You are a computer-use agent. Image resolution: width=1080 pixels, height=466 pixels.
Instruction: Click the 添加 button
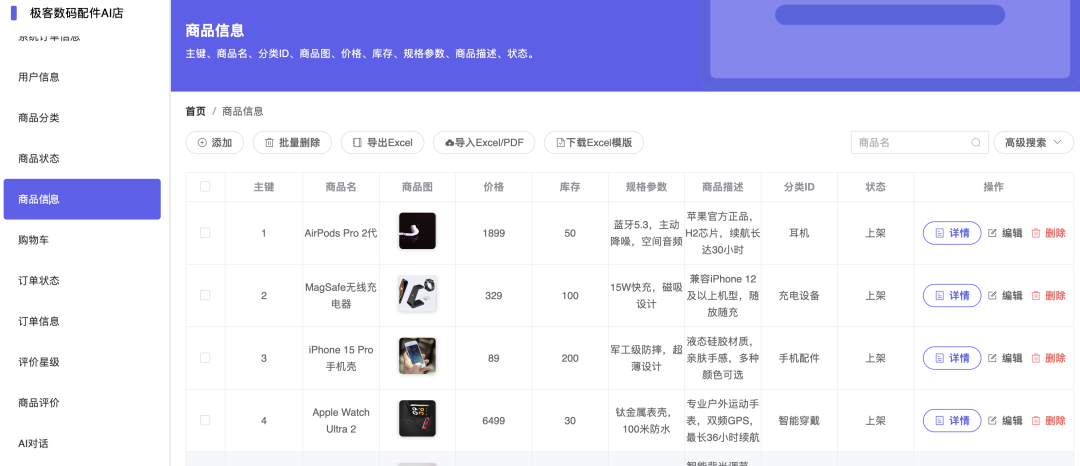coord(214,142)
